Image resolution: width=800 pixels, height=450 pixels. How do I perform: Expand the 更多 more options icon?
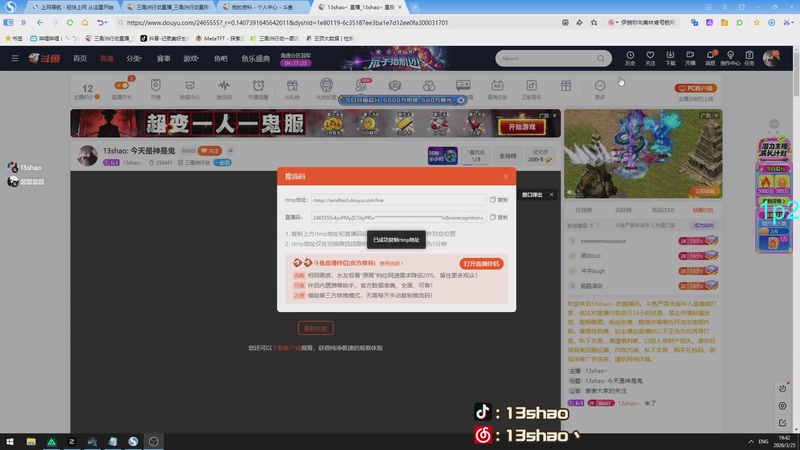click(600, 89)
